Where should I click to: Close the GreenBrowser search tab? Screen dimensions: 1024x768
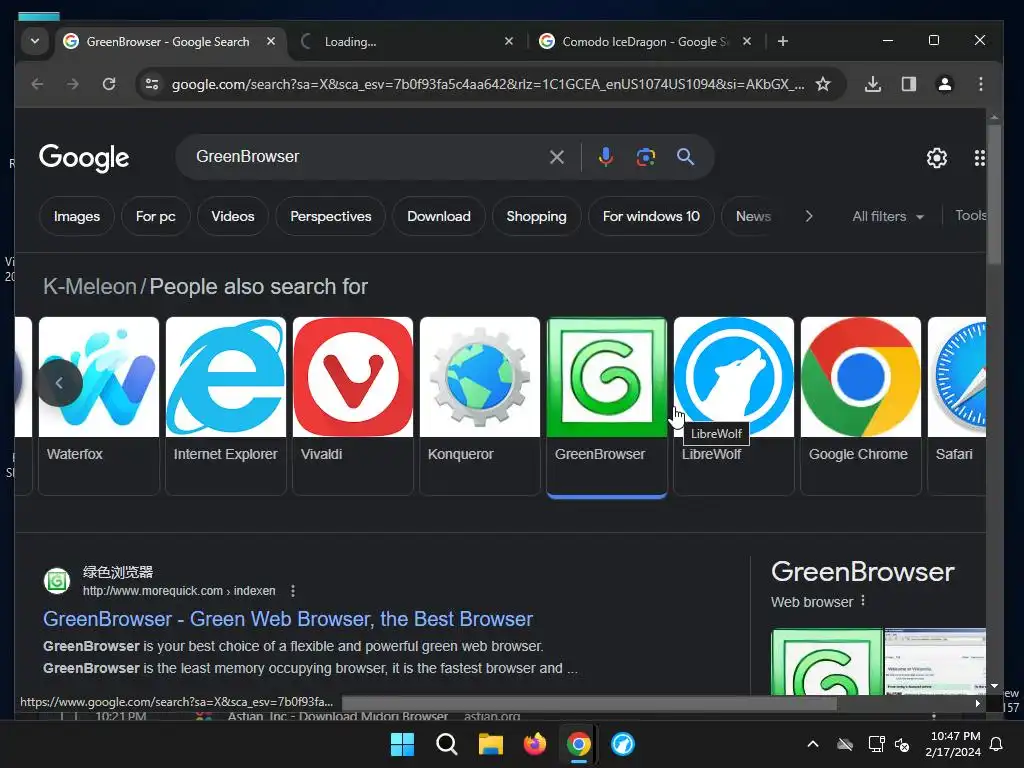pyautogui.click(x=271, y=41)
